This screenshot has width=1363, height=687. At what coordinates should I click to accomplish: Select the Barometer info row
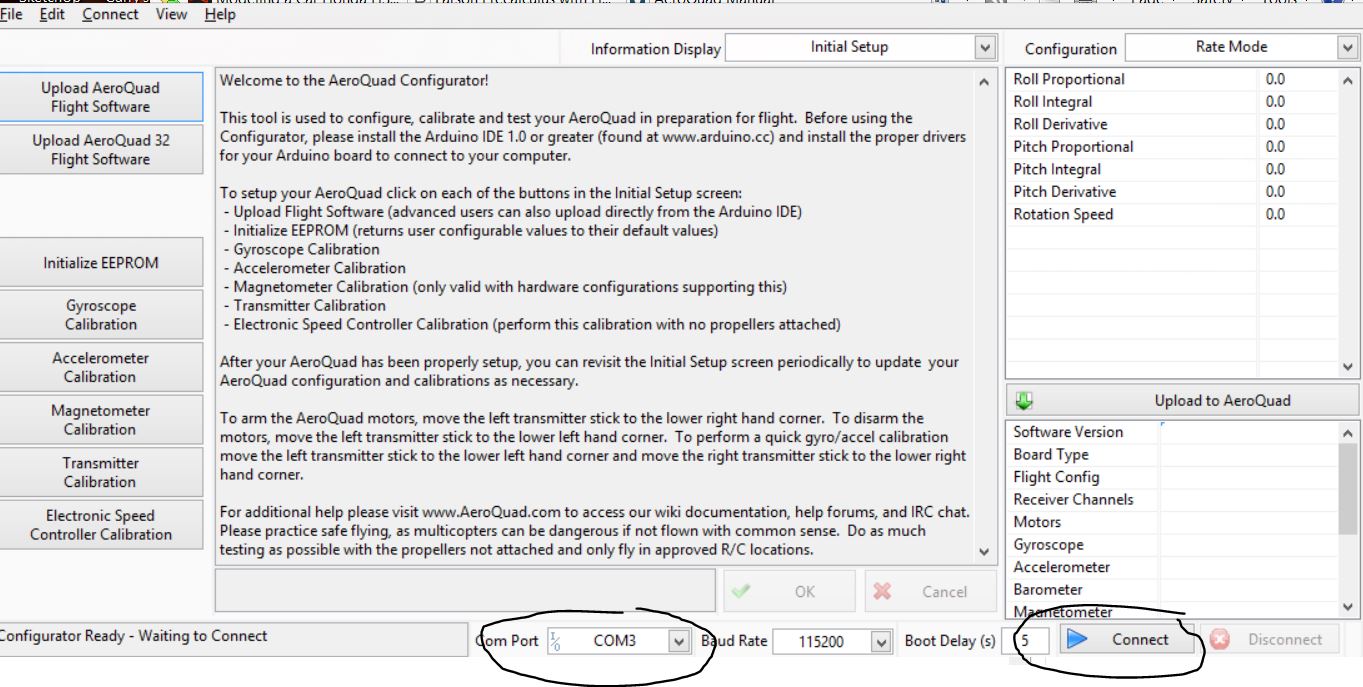click(1172, 590)
